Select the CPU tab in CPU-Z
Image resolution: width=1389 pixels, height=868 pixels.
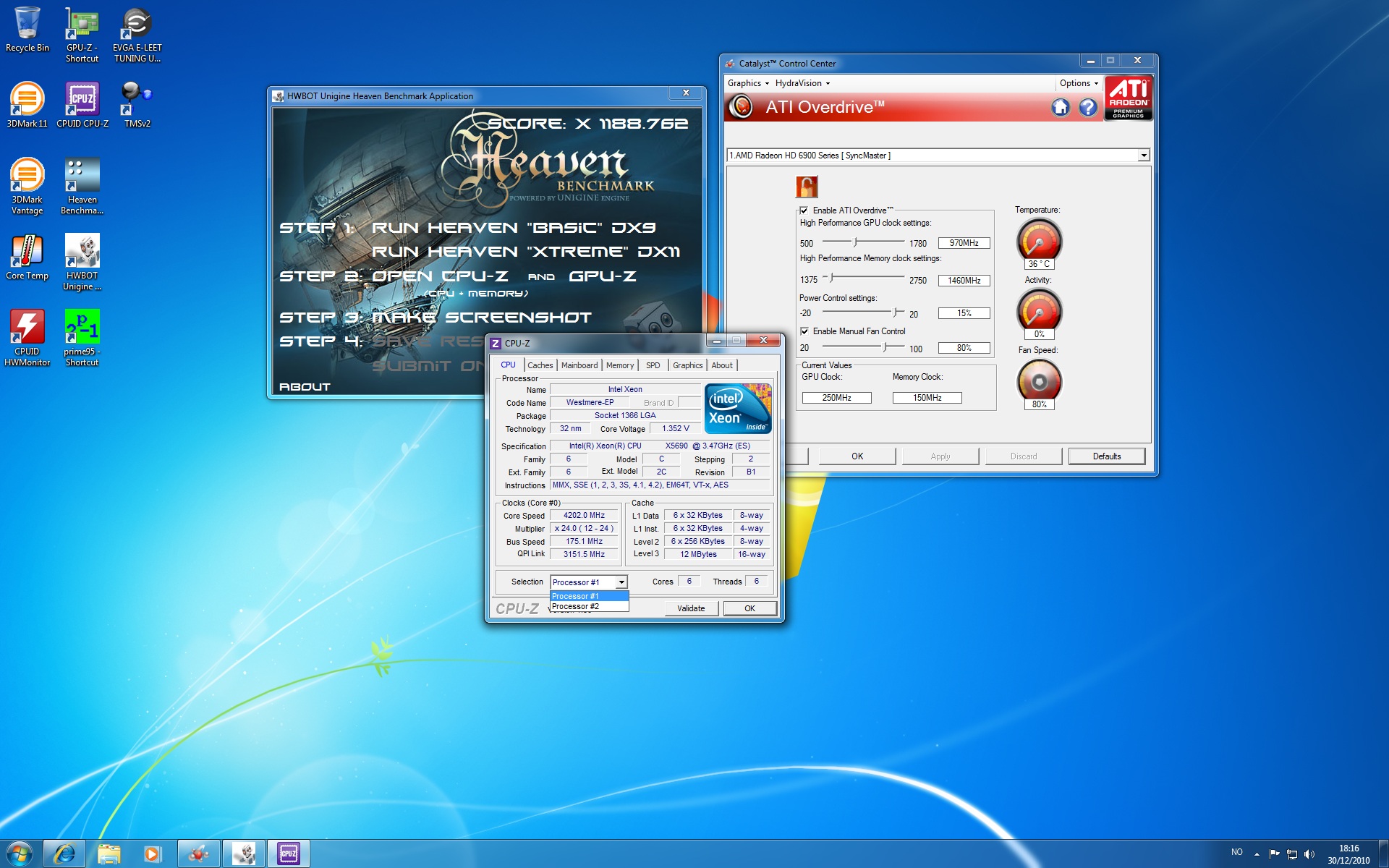(x=509, y=365)
